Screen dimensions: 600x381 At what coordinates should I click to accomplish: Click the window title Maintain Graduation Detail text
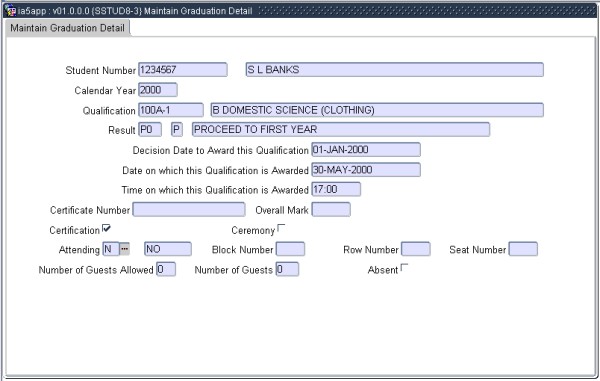pyautogui.click(x=198, y=11)
